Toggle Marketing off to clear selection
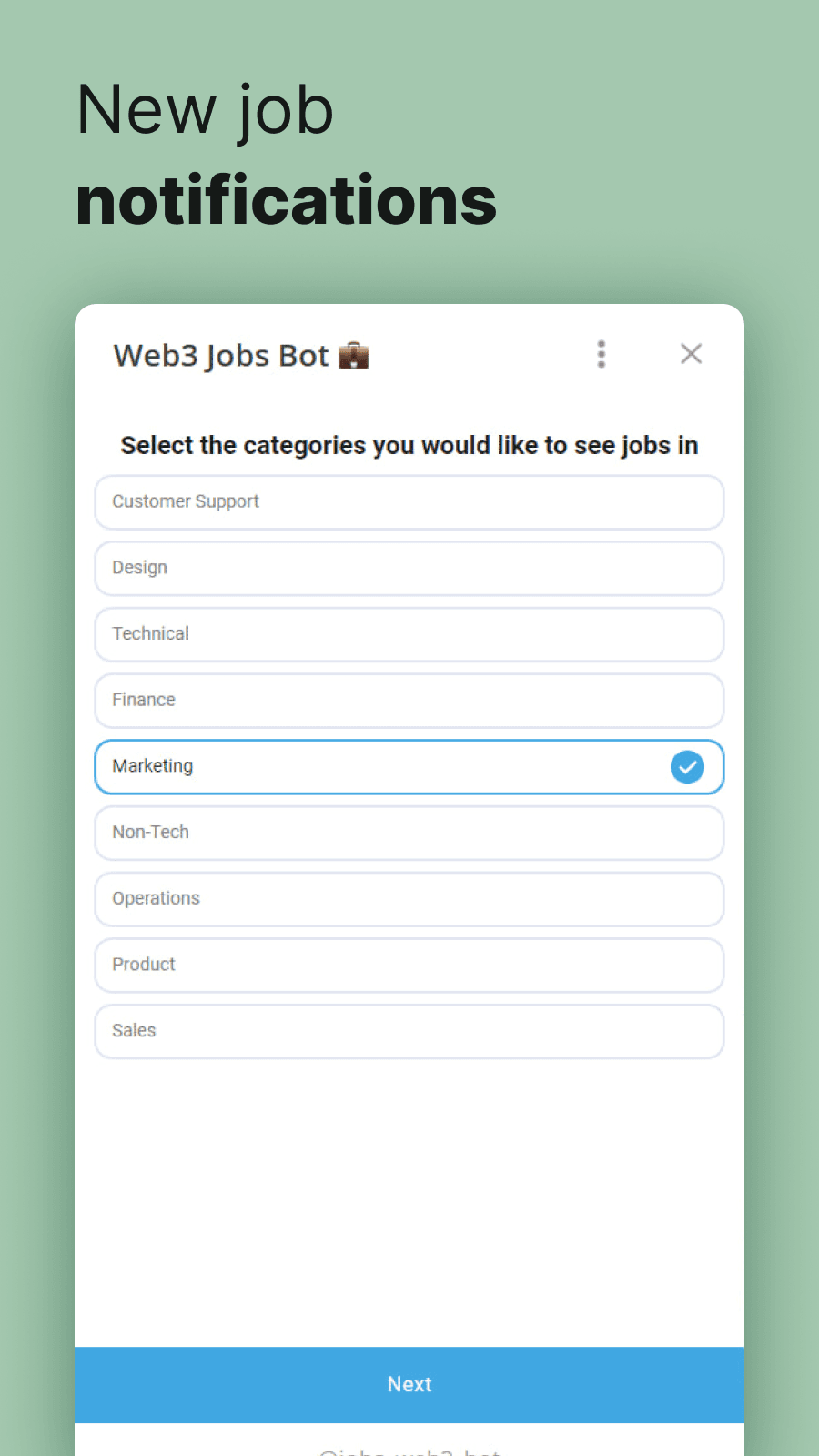 (409, 767)
